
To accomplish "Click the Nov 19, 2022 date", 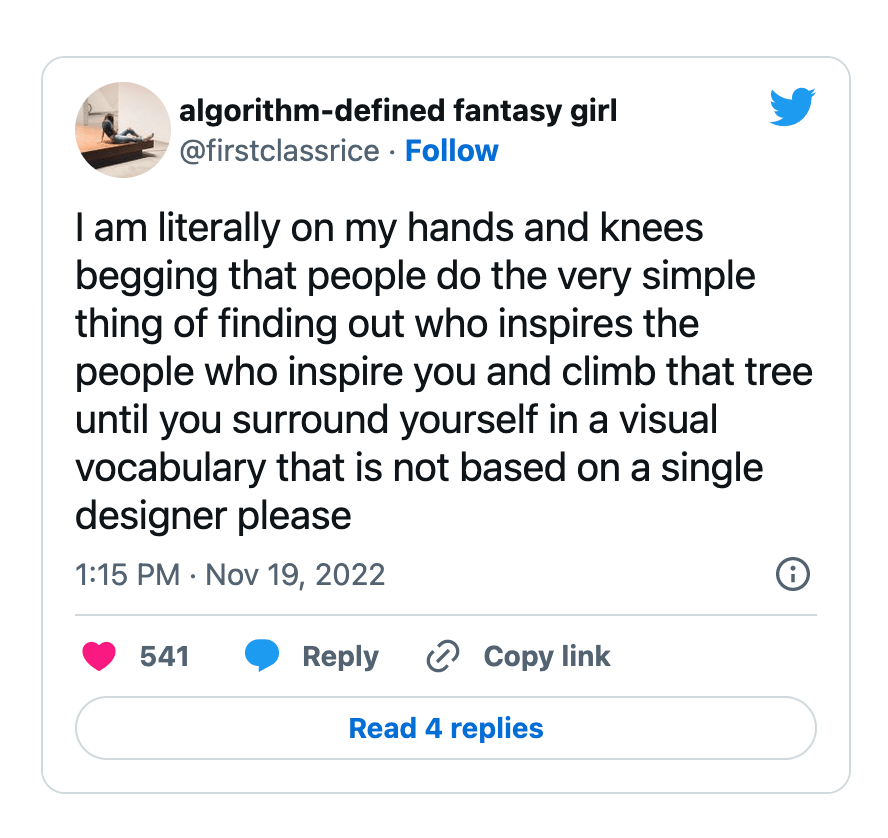I will click(x=295, y=575).
